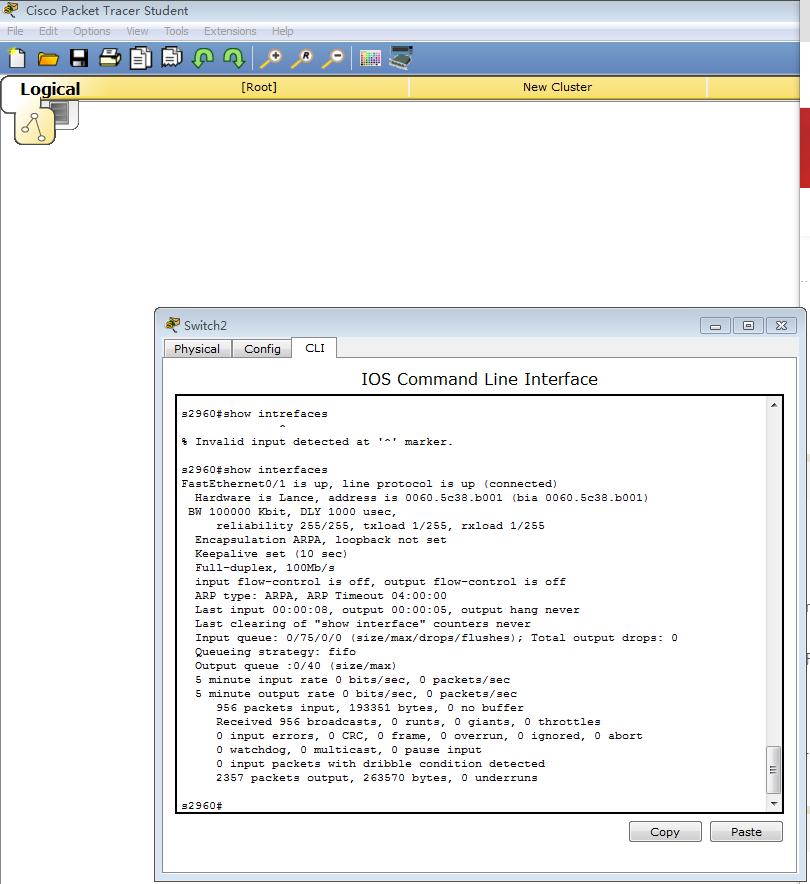The height and width of the screenshot is (884, 810).
Task: Close the Switch2 window
Action: coord(781,325)
